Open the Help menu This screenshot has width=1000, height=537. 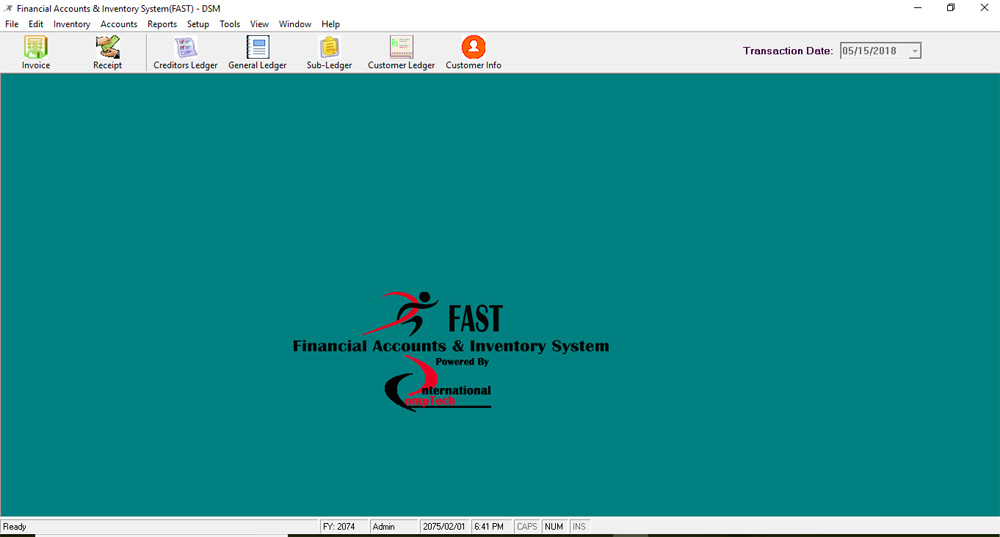point(330,24)
